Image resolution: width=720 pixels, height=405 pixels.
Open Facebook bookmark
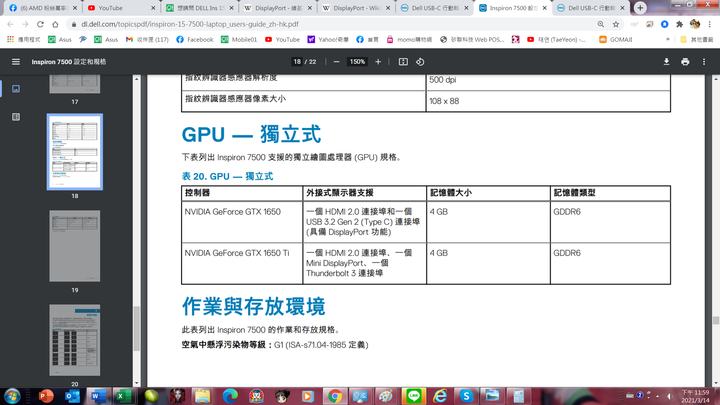coord(195,39)
